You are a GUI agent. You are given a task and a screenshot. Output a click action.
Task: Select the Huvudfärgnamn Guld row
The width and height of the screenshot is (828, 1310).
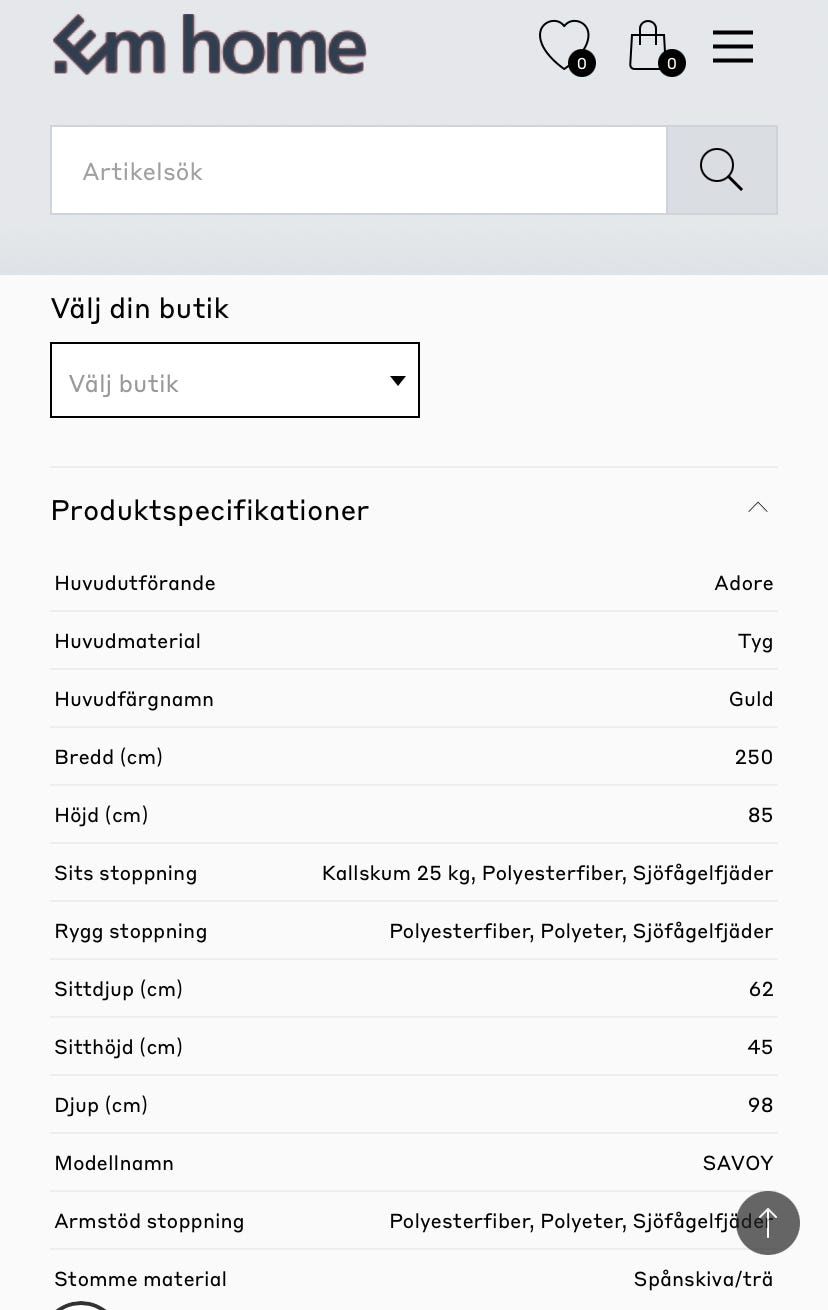click(x=414, y=699)
